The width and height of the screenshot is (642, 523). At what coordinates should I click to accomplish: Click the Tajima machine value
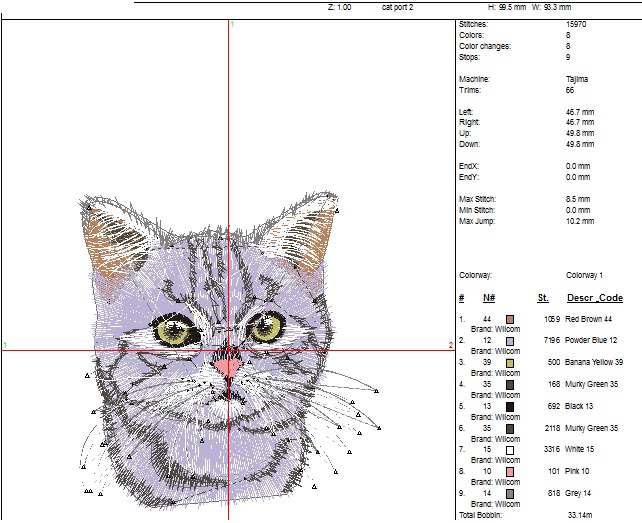[x=577, y=78]
